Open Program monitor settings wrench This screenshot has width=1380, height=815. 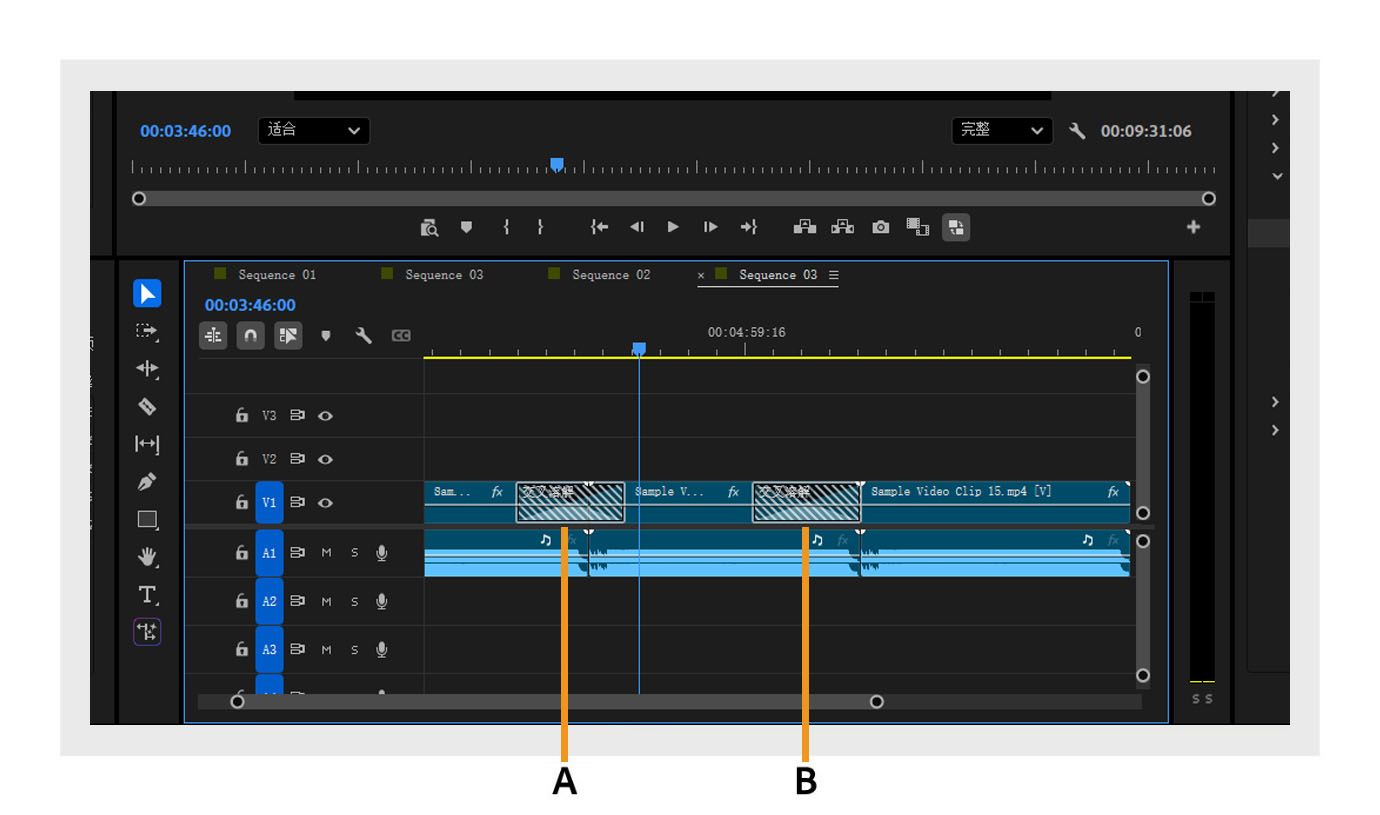(1077, 131)
